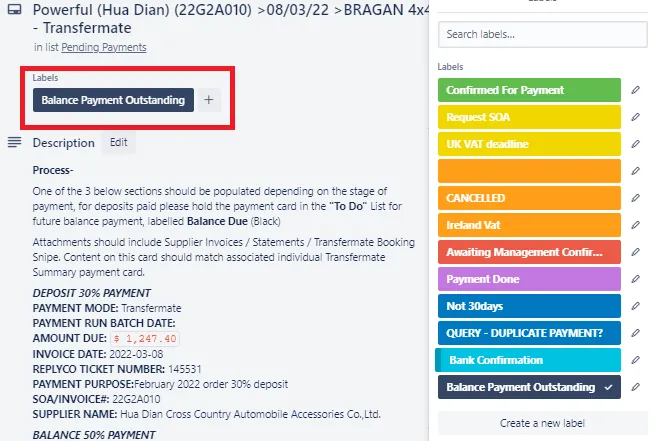
Task: Toggle the CANCELLED orange label
Action: (x=529, y=198)
